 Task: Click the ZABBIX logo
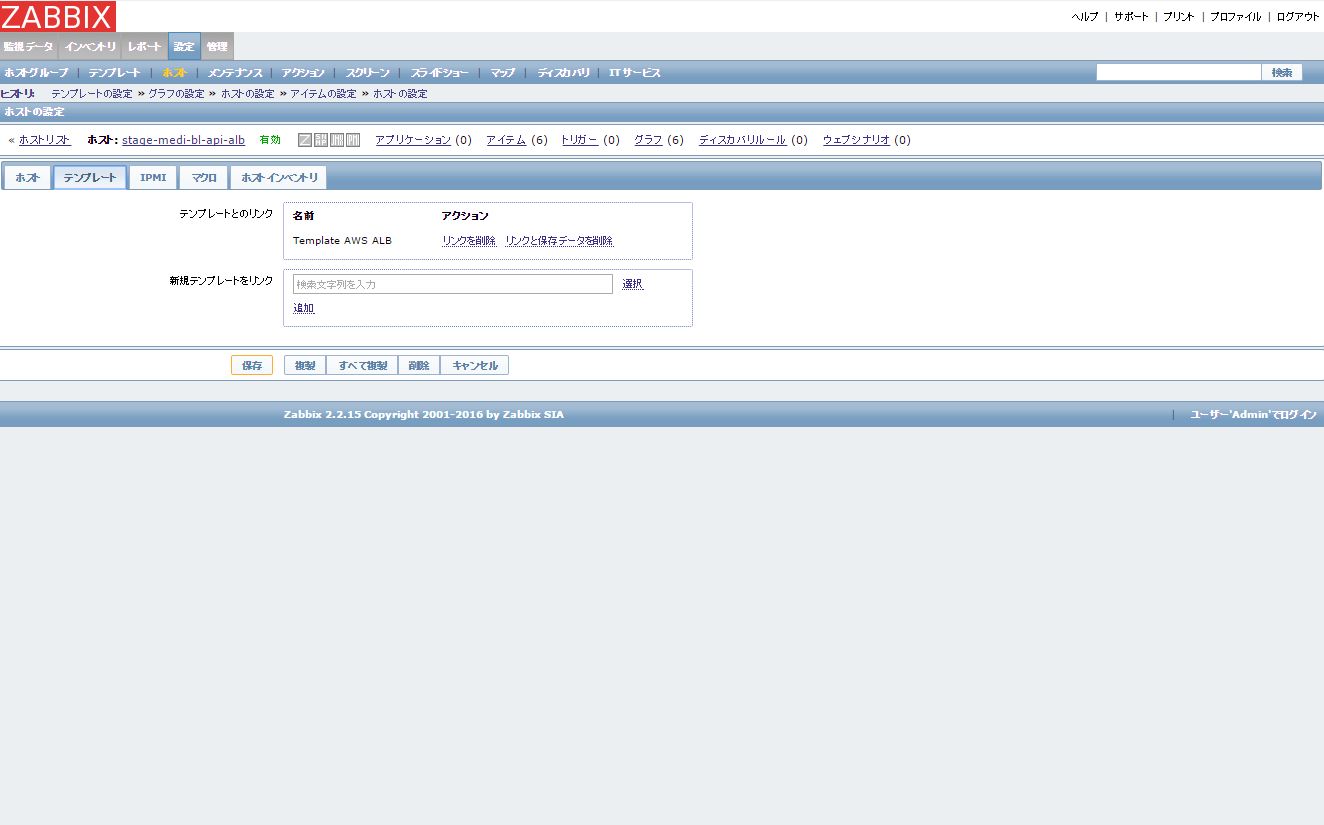coord(57,15)
